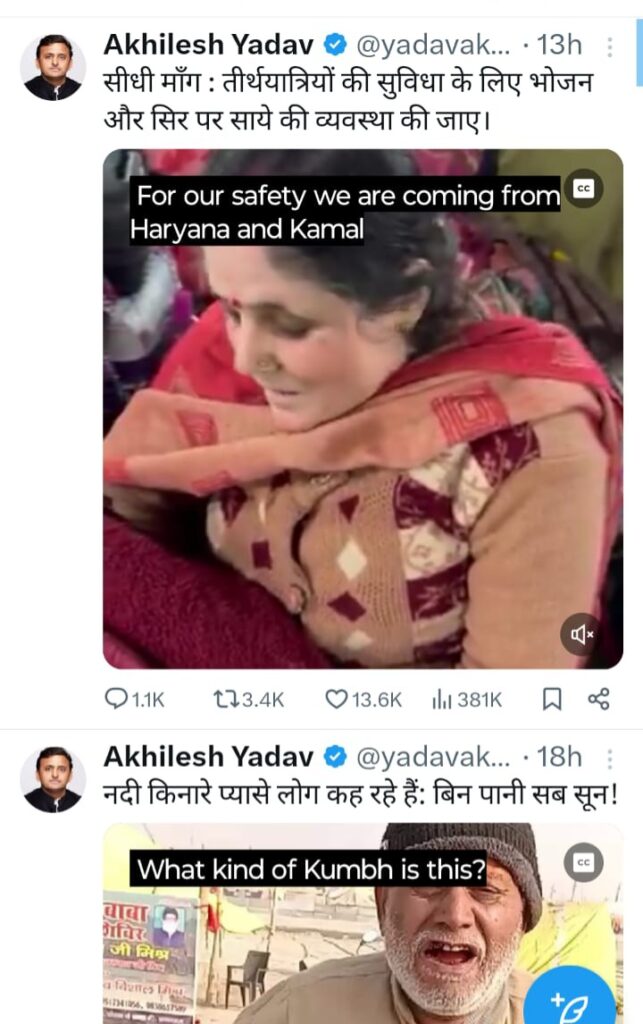
Task: Tap verified badge beside first tweet's name
Action: pyautogui.click(x=337, y=45)
